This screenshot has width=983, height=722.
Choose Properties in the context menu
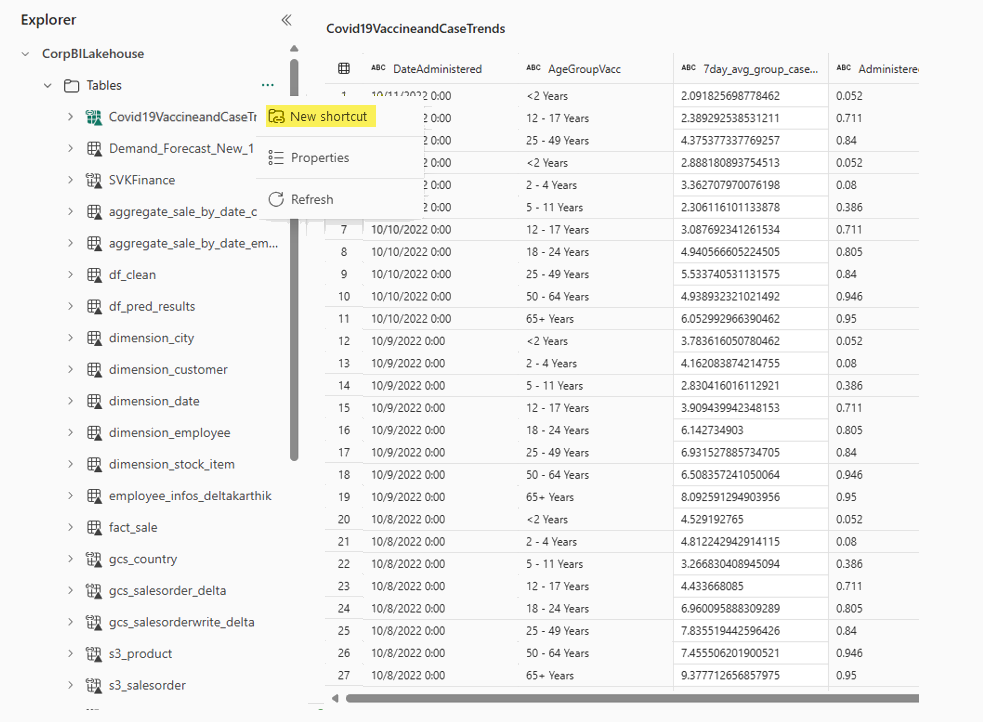[319, 158]
